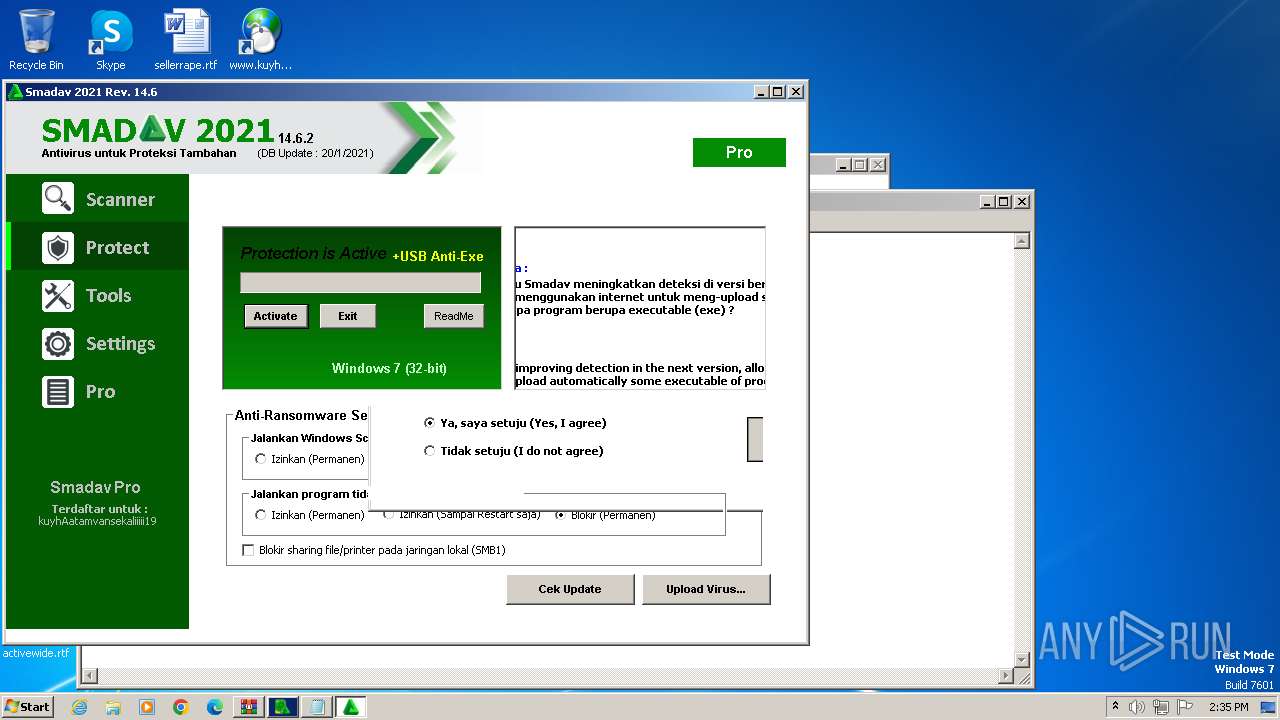The width and height of the screenshot is (1280, 720).
Task: Click the 'Windows 7 (32-bit)' text
Action: point(389,368)
